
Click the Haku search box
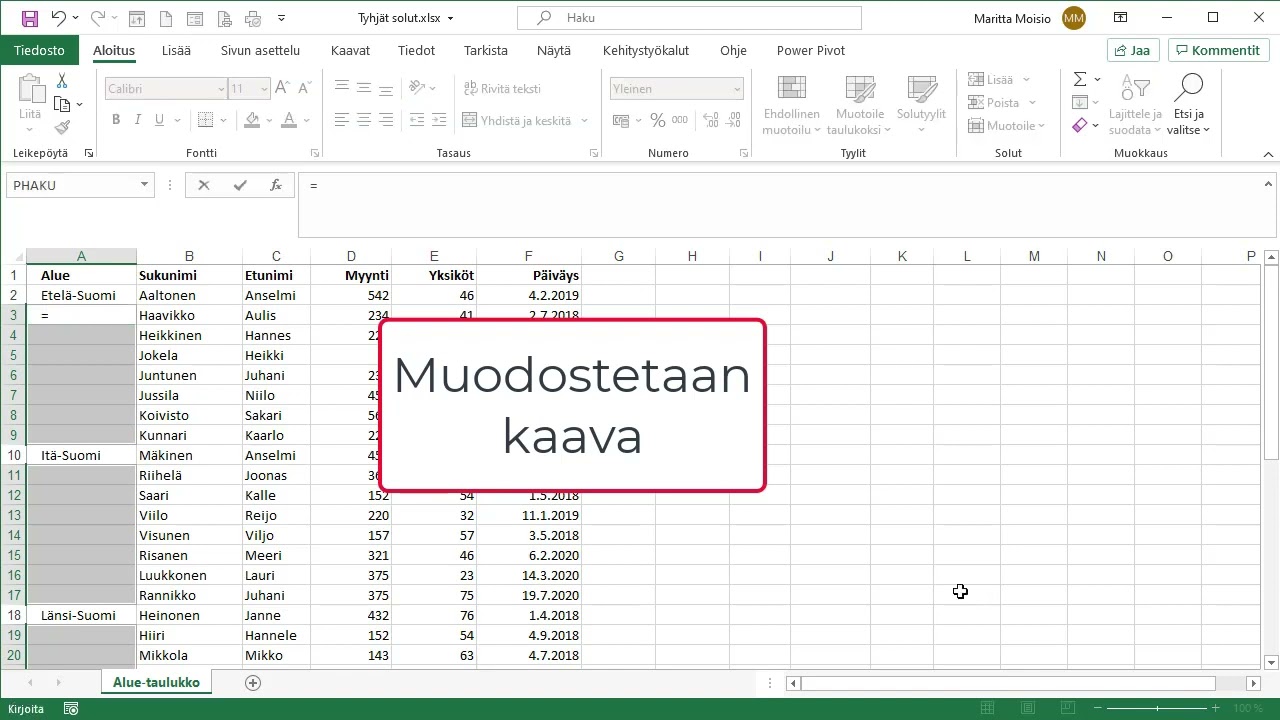pos(689,18)
